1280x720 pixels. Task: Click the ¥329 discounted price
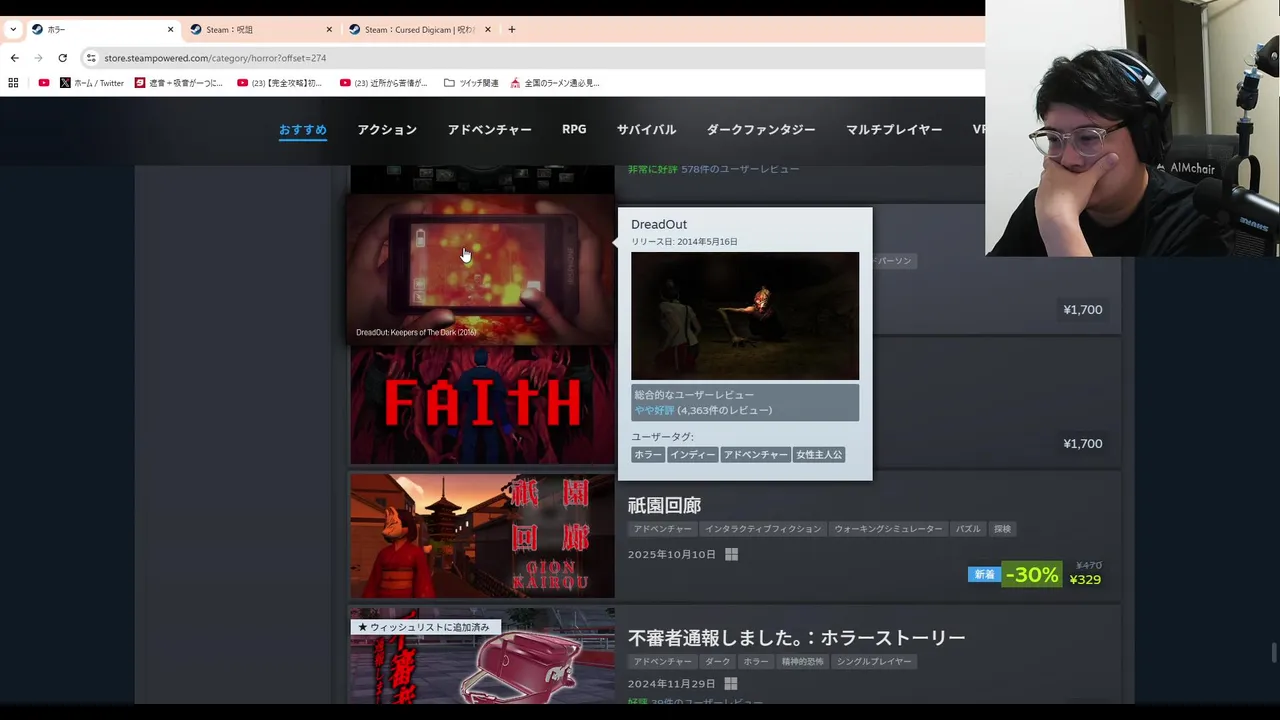(x=1085, y=580)
